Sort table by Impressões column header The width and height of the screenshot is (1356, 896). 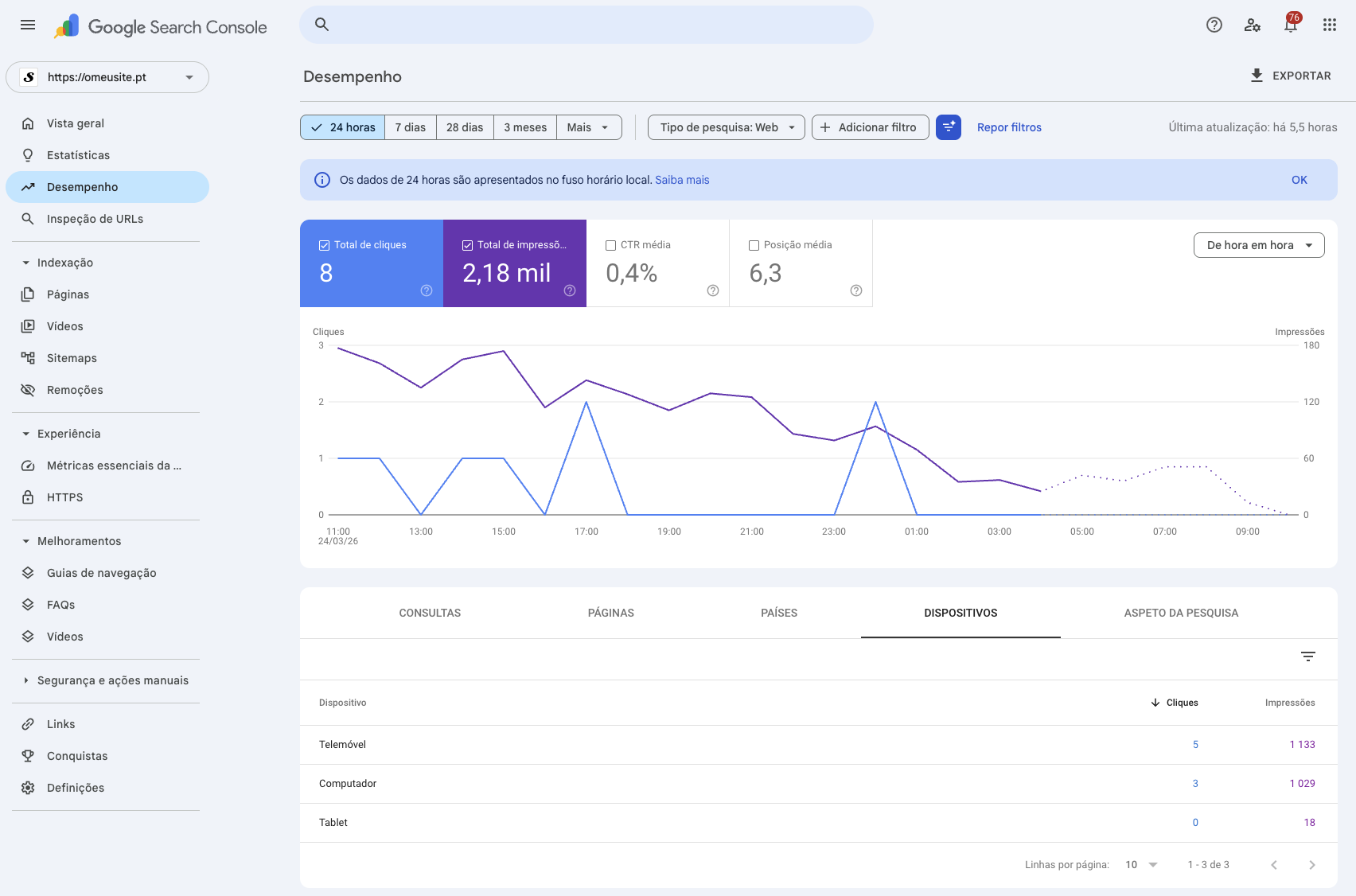1290,703
